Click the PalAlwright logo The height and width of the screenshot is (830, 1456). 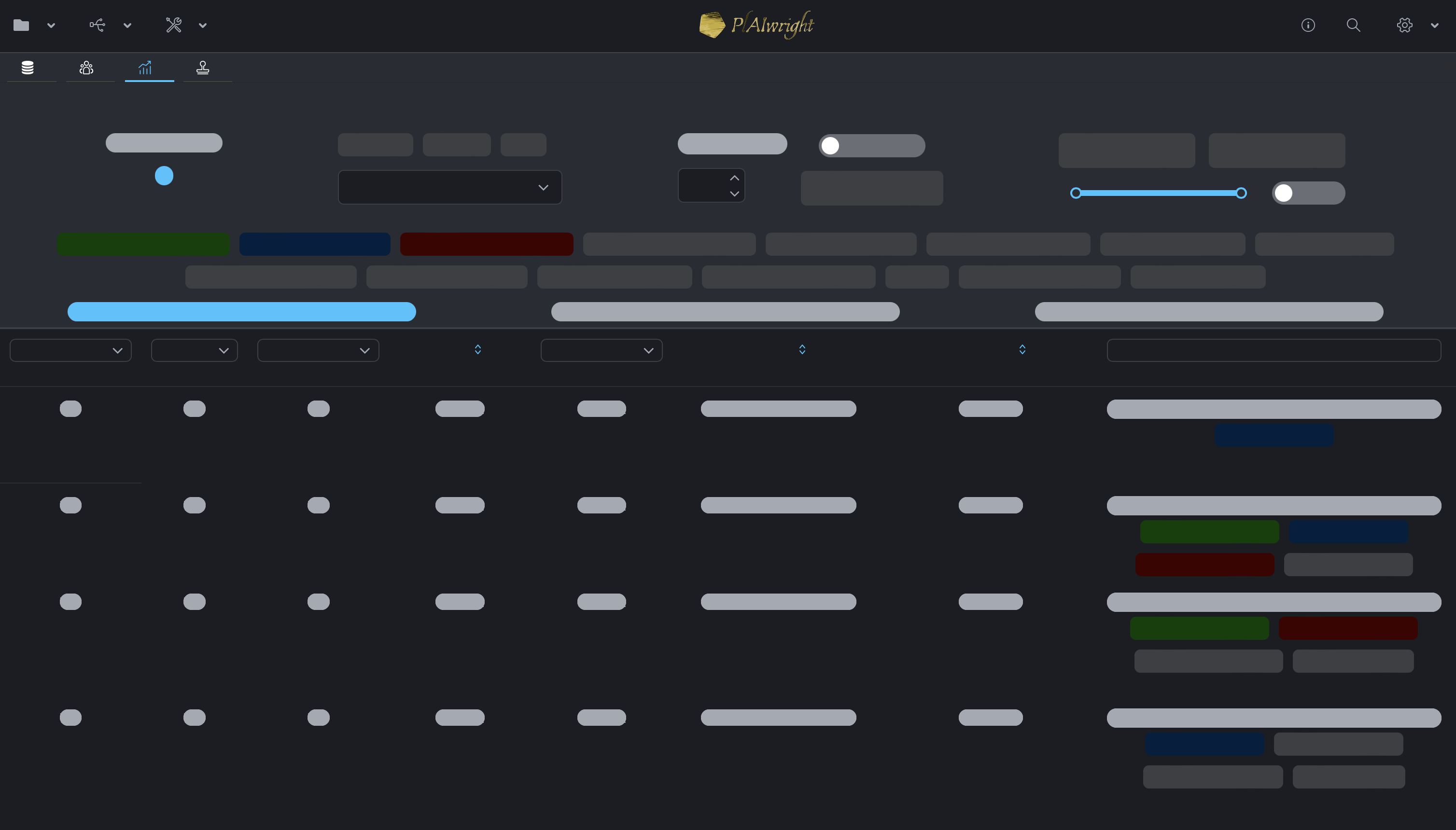pyautogui.click(x=756, y=25)
